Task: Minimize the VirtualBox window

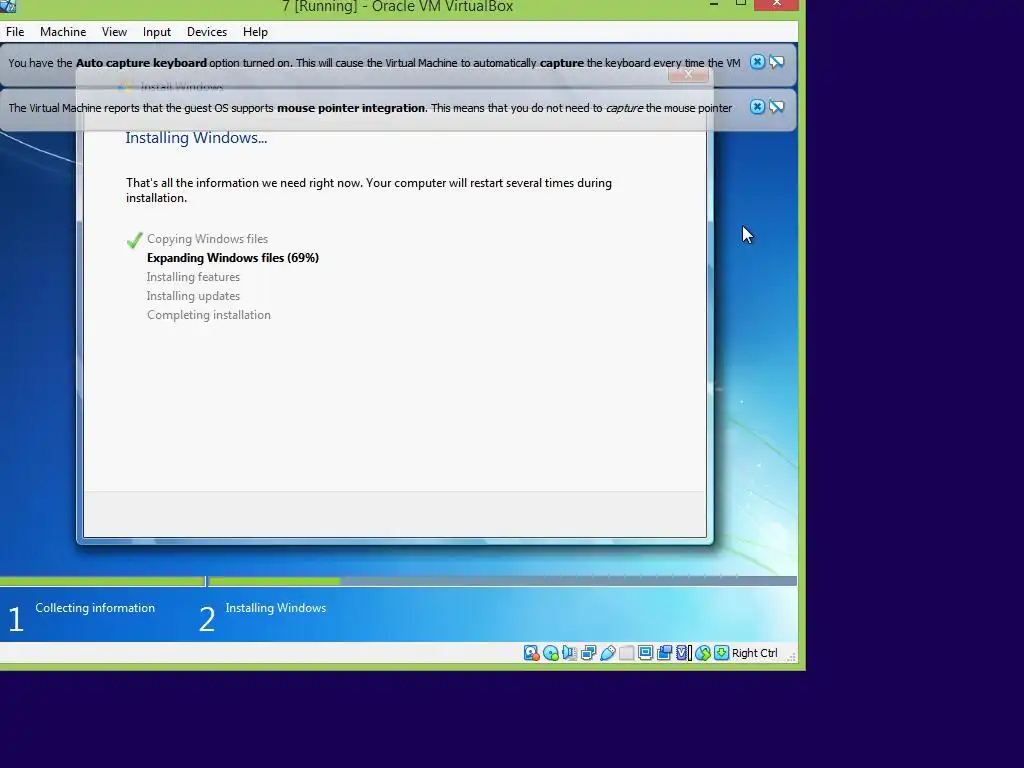Action: pos(714,3)
